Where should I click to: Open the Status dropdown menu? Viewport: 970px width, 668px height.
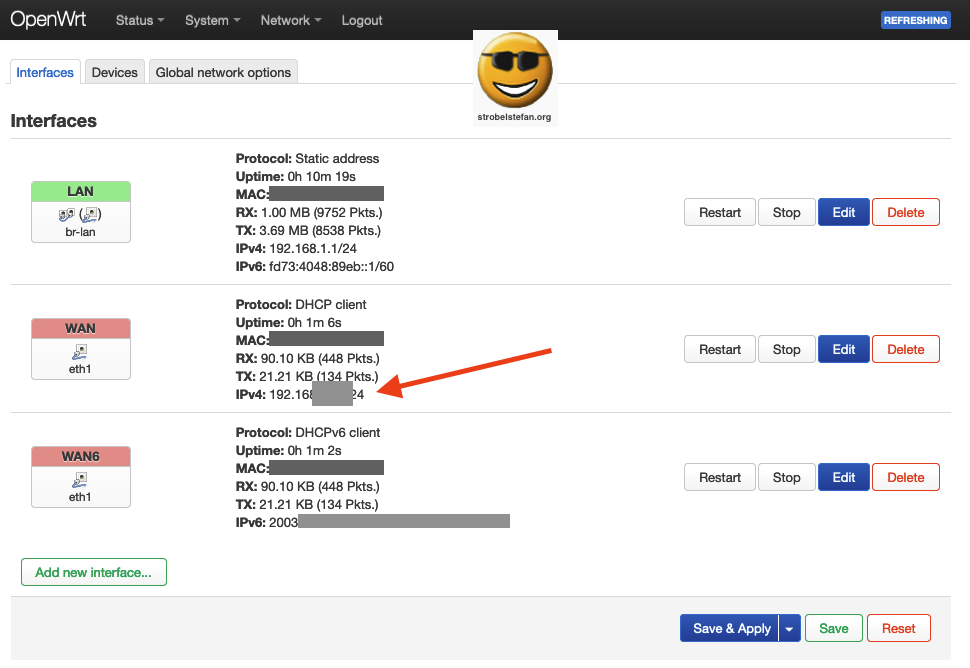tap(139, 20)
